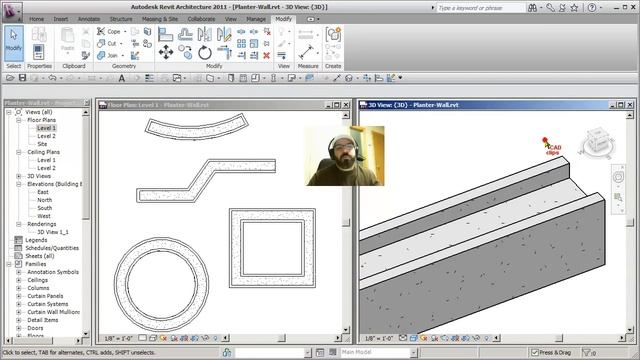The width and height of the screenshot is (640, 360).
Task: Select the Align tool in Modify panel
Action: pyautogui.click(x=165, y=34)
